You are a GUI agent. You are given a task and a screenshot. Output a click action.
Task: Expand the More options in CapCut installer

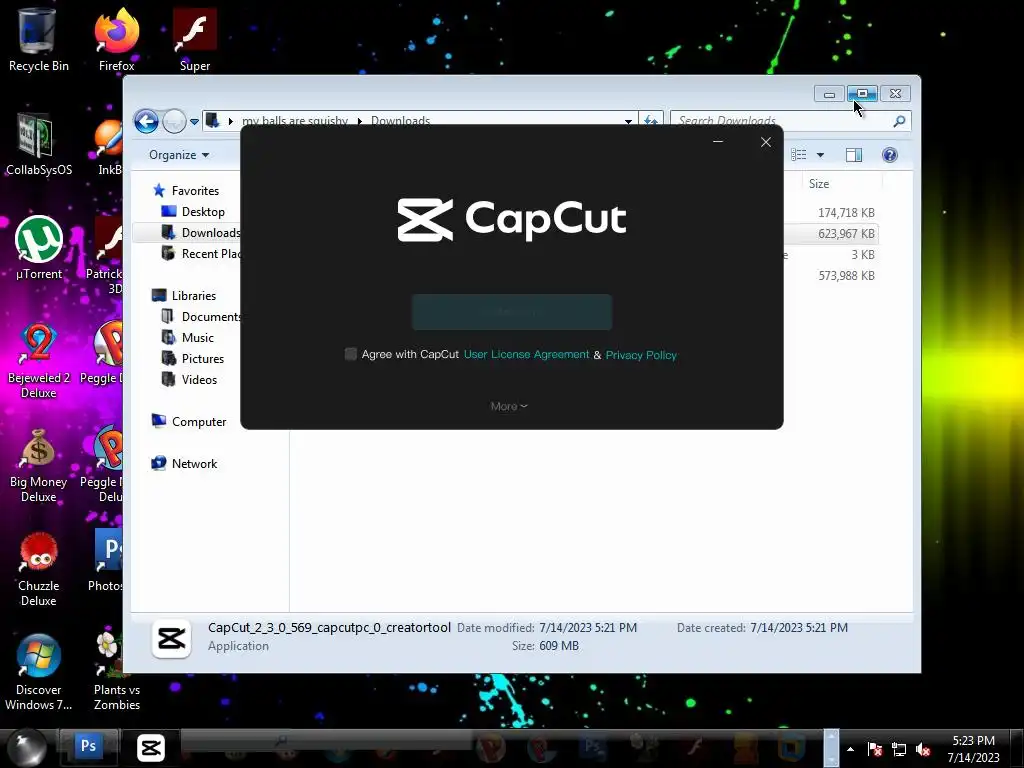(509, 406)
